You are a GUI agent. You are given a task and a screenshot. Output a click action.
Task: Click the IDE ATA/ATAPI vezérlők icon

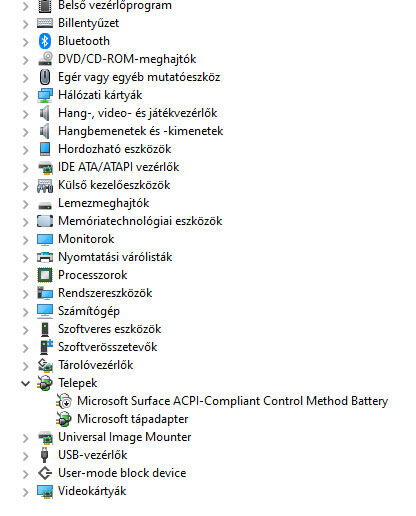coord(45,167)
